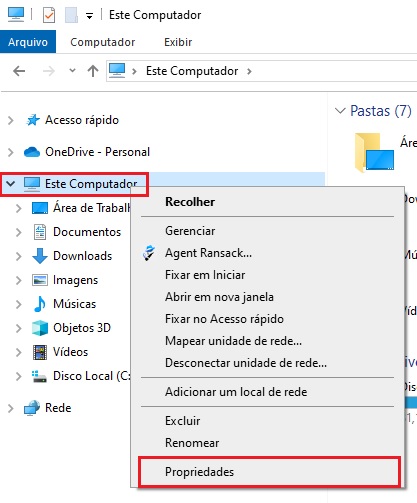The image size is (417, 503).
Task: Click the Músicas note icon
Action: pyautogui.click(x=40, y=304)
